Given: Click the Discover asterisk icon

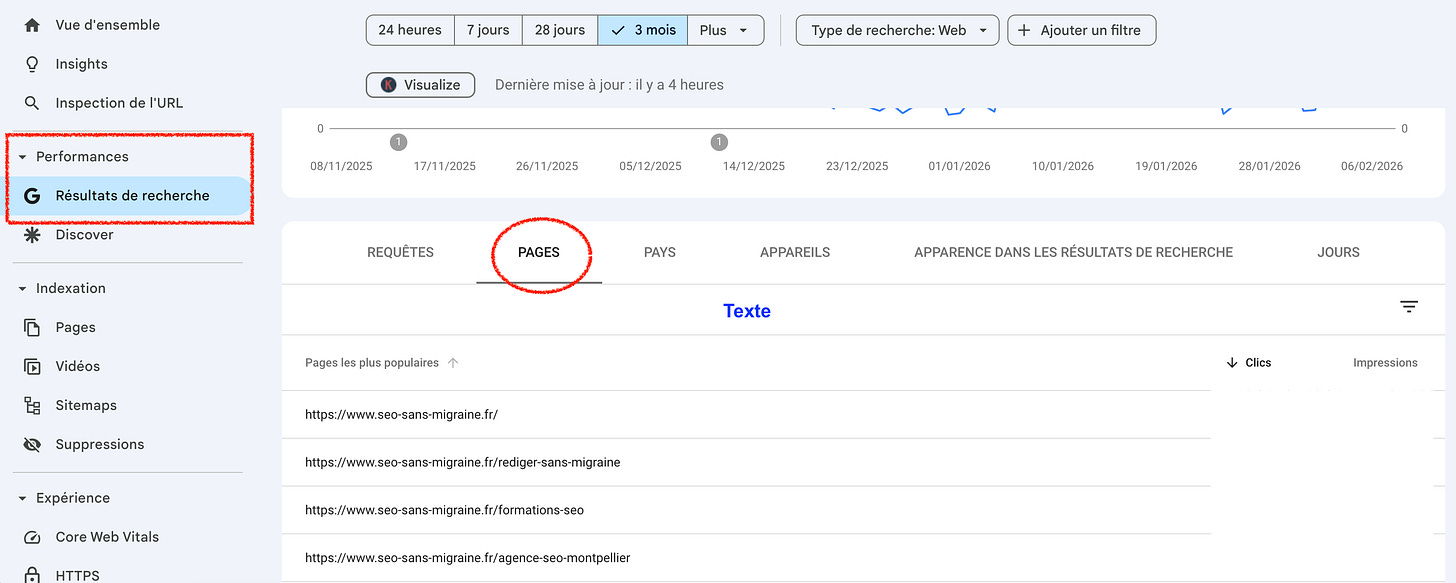Looking at the screenshot, I should [x=32, y=235].
